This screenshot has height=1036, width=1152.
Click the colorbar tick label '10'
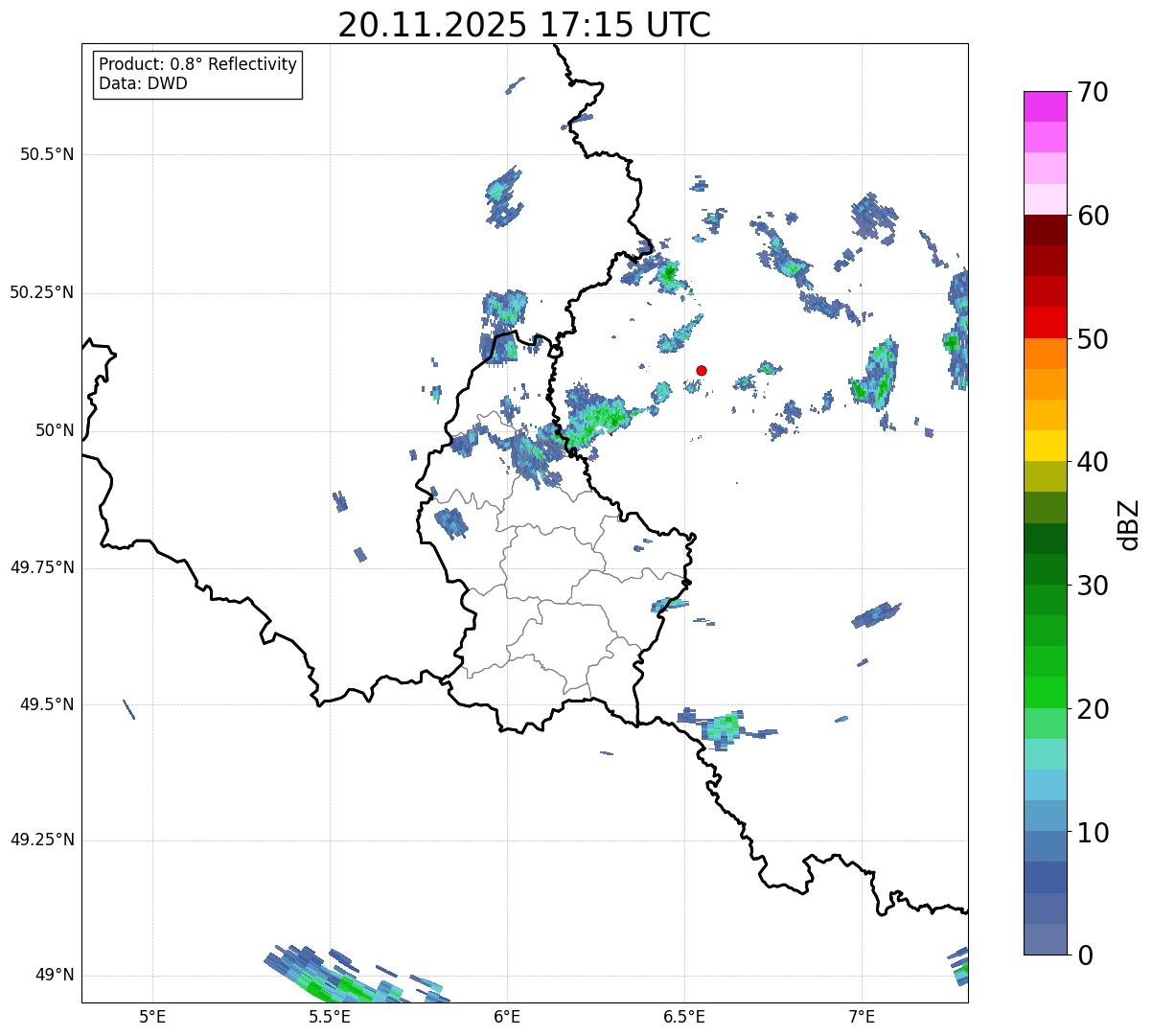coord(1093,832)
